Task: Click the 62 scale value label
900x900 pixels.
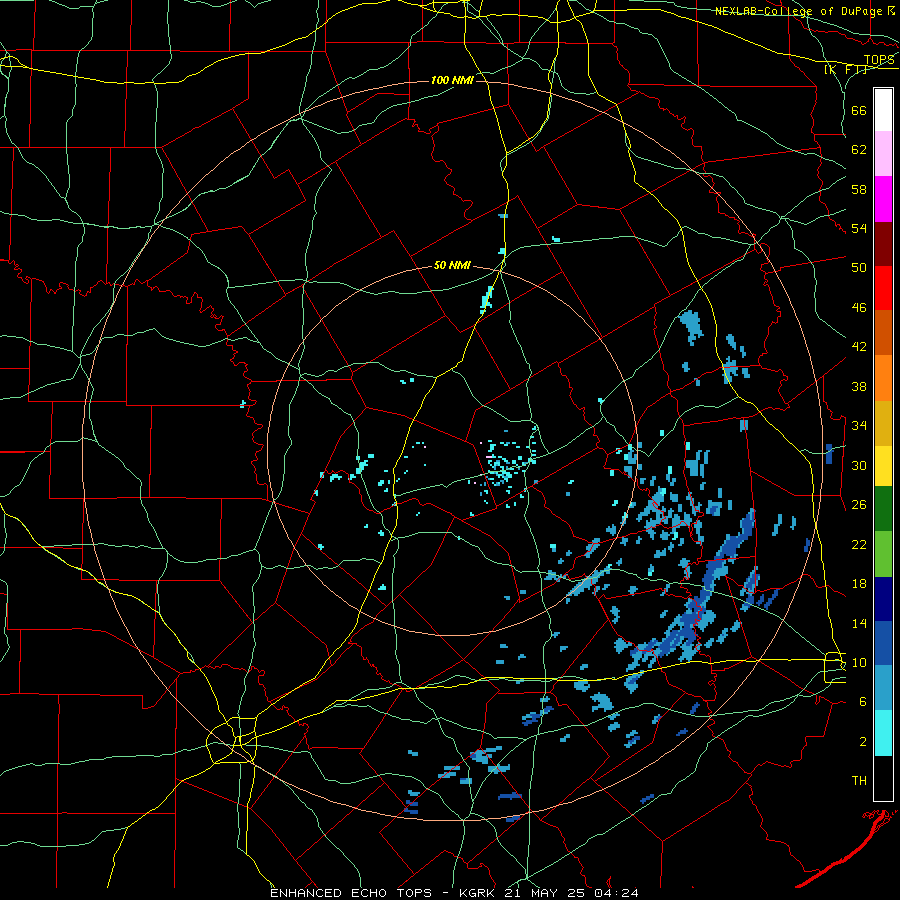Action: (x=859, y=150)
